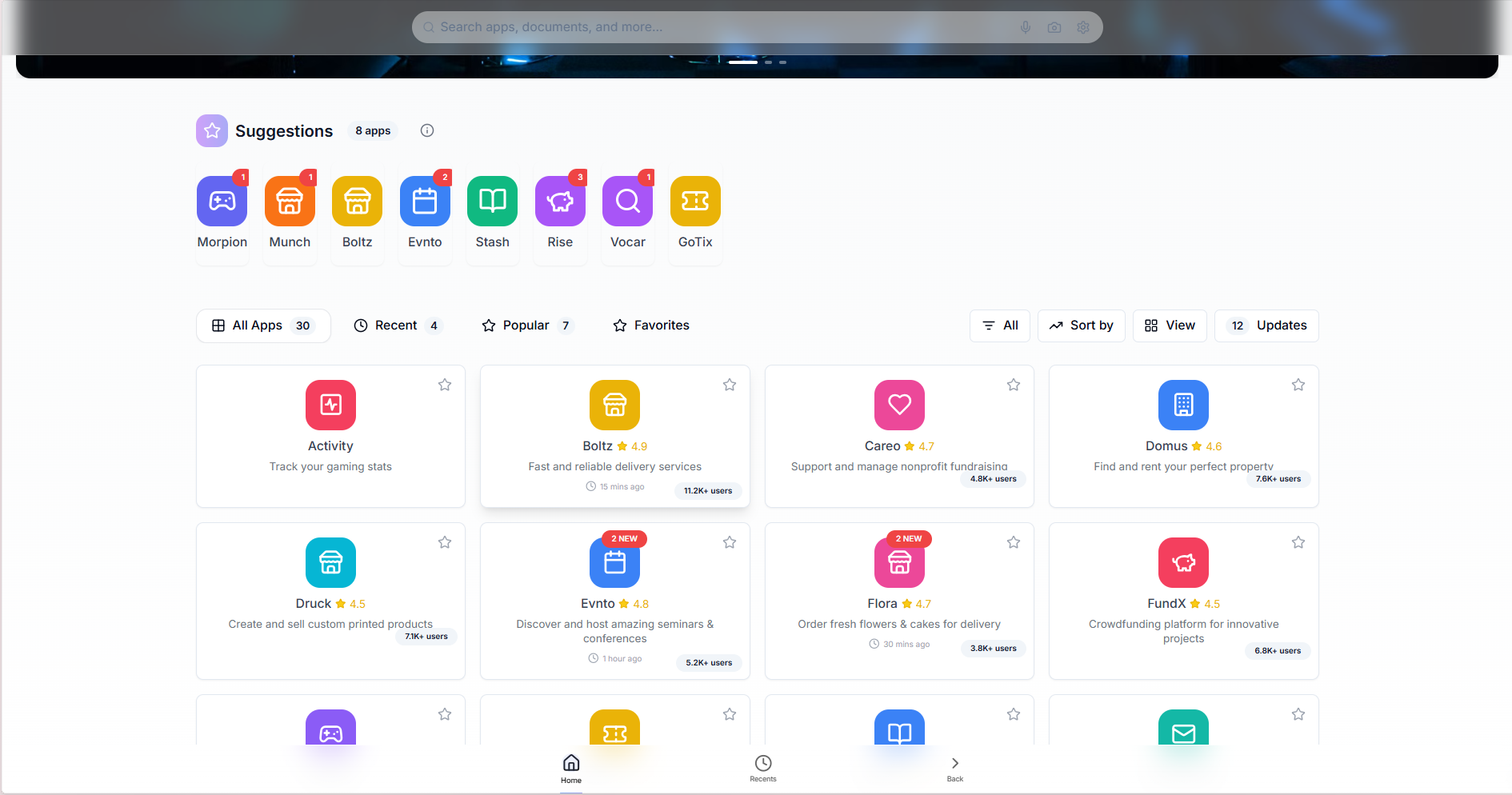Click the 2 NEW badge on Evnto
This screenshot has height=795, width=1512.
[x=624, y=538]
